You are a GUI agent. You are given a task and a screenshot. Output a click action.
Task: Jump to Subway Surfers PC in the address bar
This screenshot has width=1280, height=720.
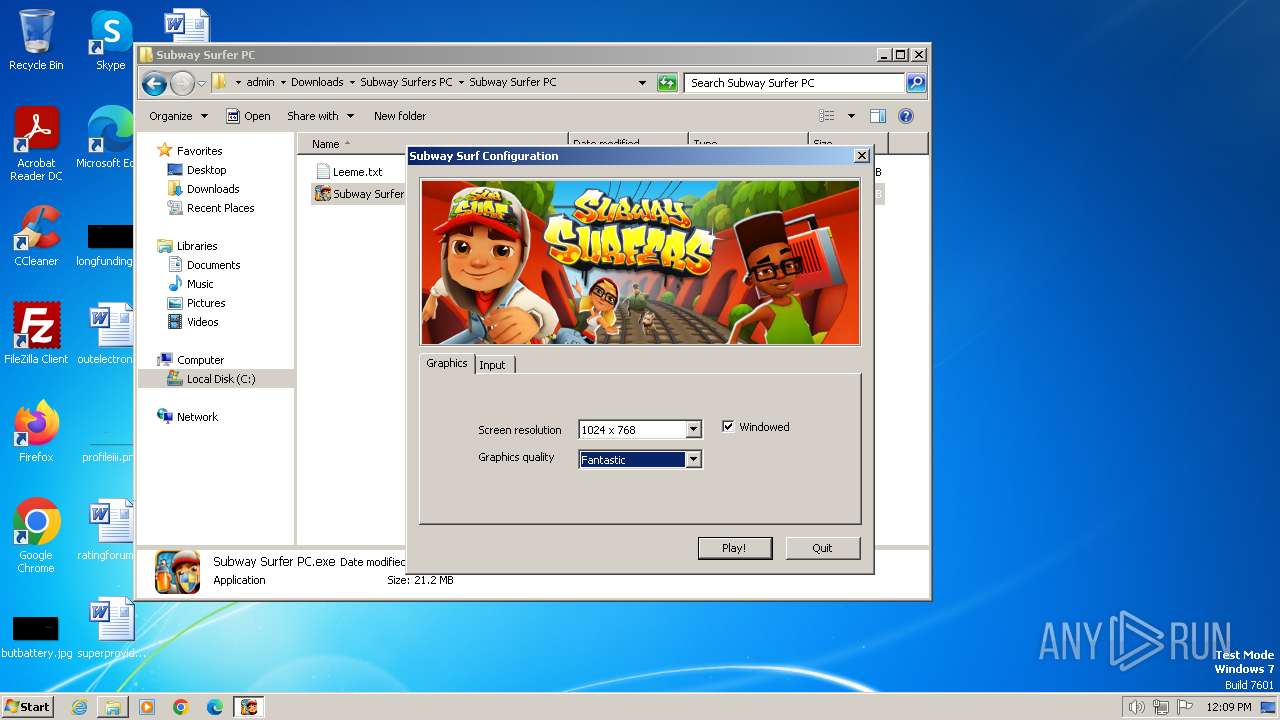tap(406, 83)
